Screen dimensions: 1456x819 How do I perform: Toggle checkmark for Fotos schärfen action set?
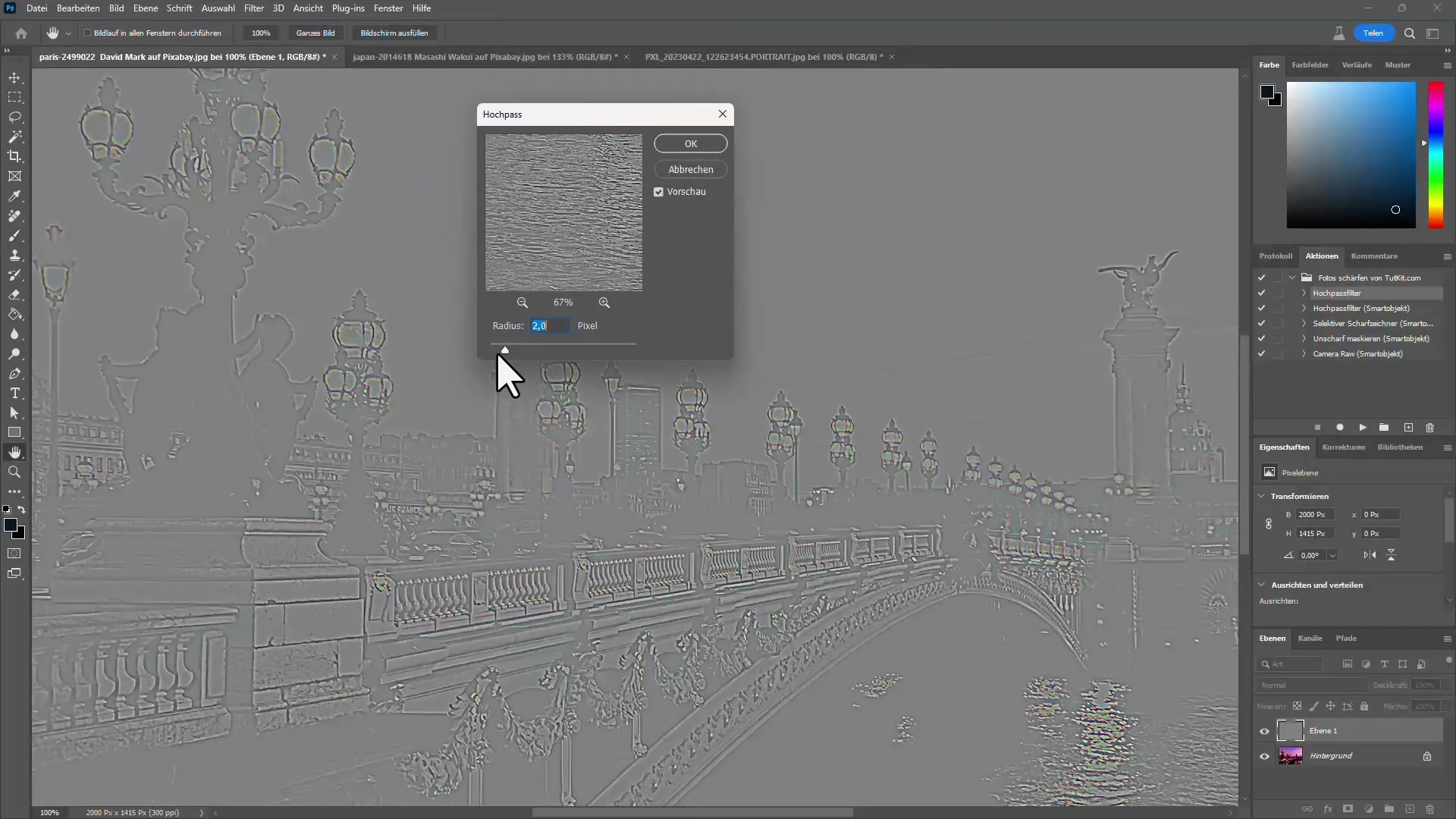point(1261,278)
